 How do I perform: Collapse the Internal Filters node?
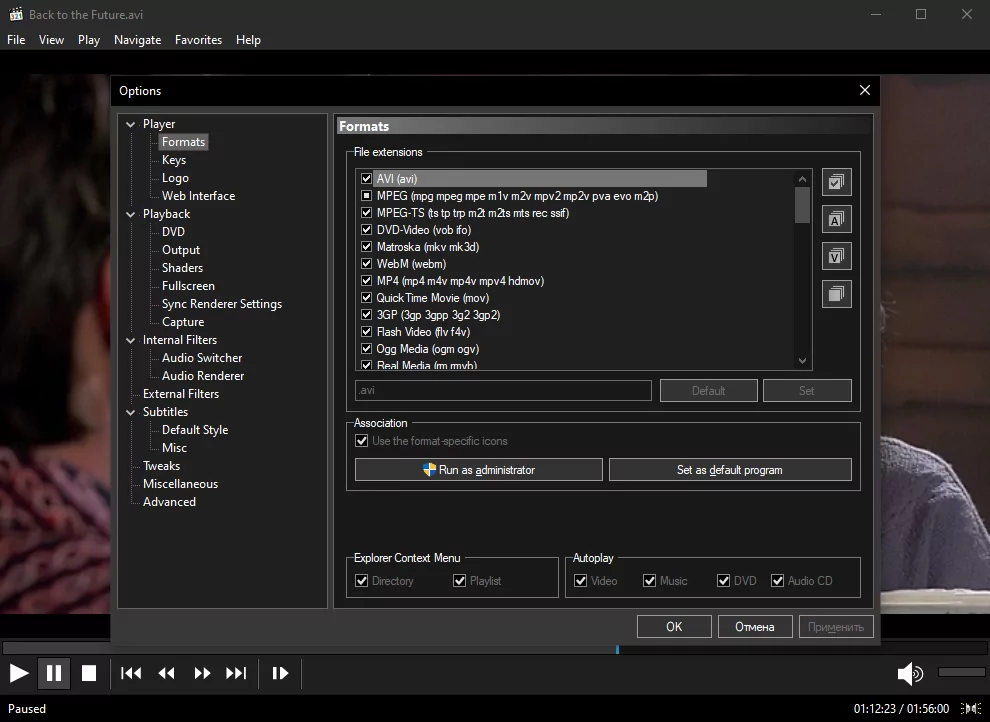coord(131,340)
